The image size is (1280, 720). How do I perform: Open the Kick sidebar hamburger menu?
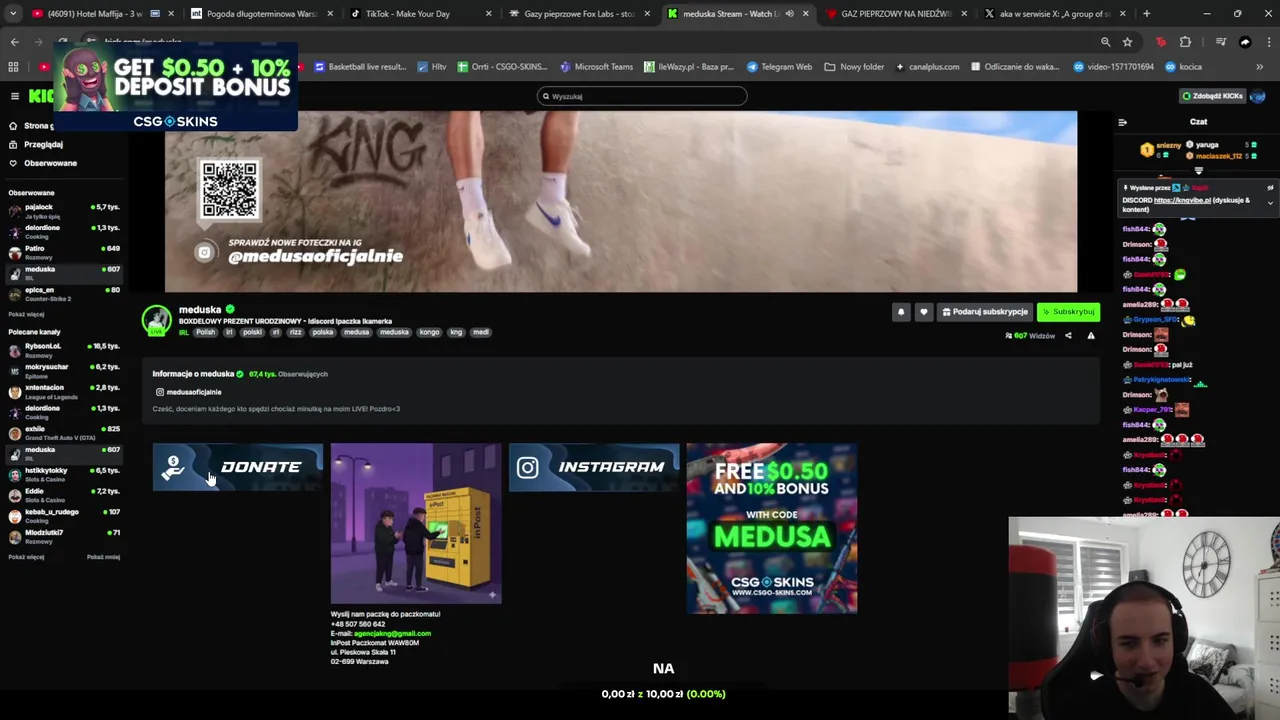pos(14,96)
